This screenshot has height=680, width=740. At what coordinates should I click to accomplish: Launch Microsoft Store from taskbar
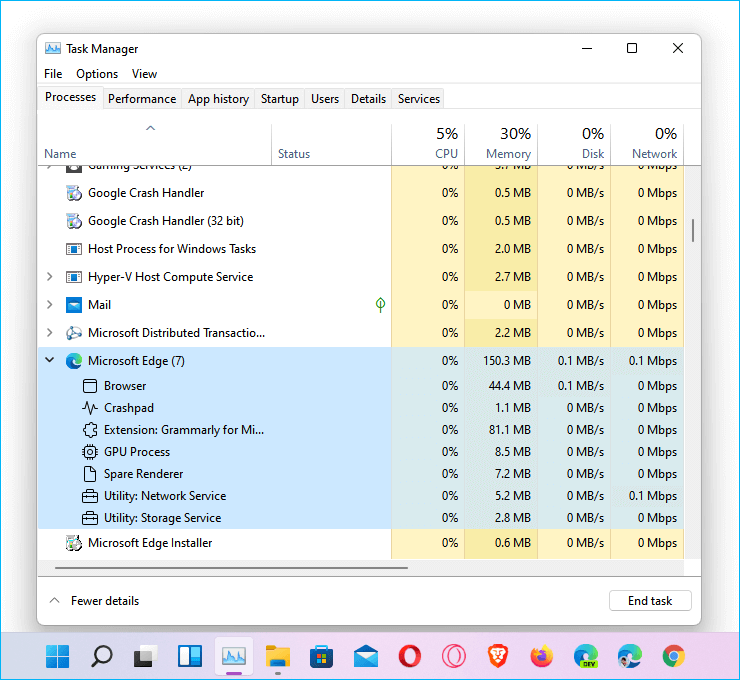pyautogui.click(x=321, y=656)
